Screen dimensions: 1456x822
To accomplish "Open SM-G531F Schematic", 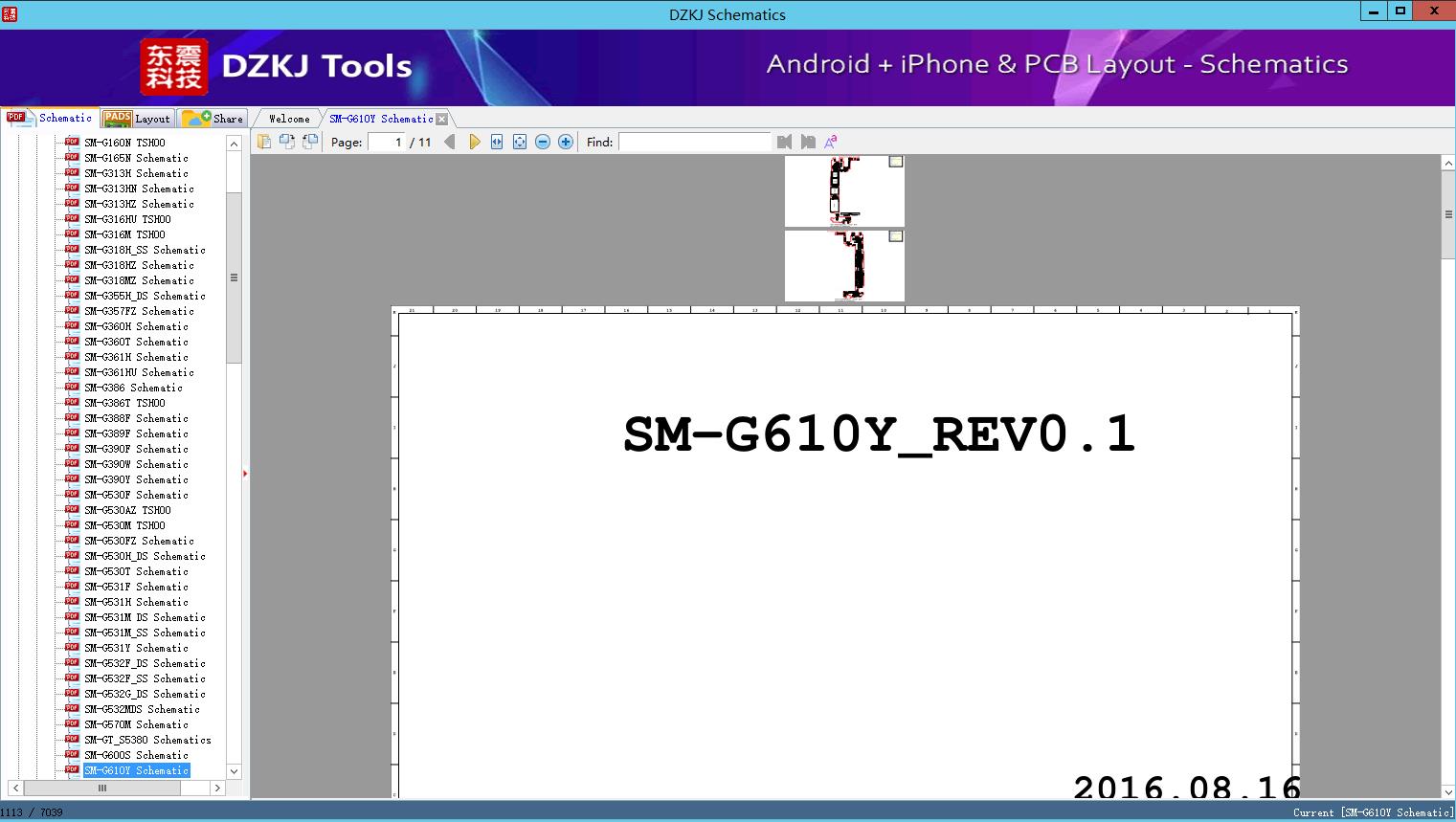I will point(136,587).
